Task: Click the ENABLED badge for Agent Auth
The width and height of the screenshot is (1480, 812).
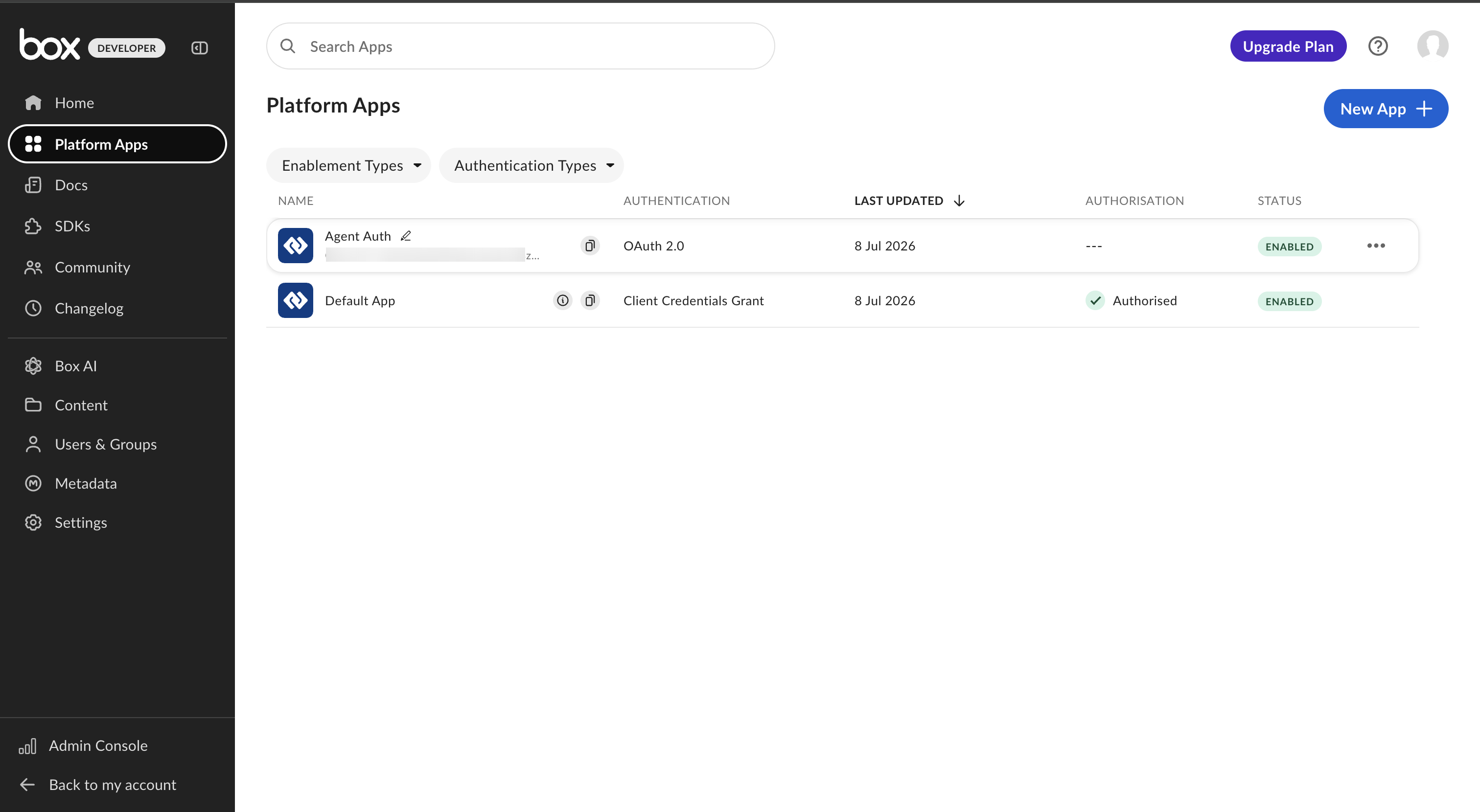Action: coord(1289,247)
